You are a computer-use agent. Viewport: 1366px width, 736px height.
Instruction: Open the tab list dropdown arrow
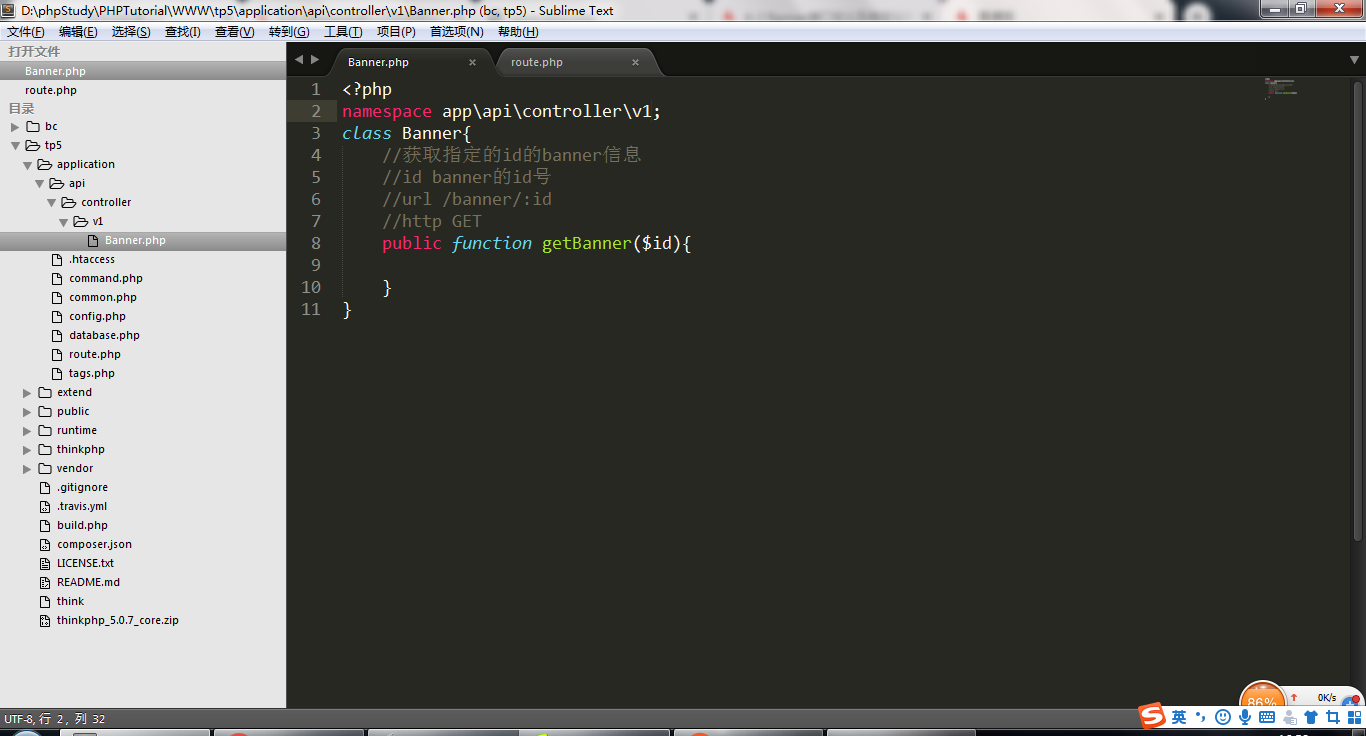pos(1354,60)
